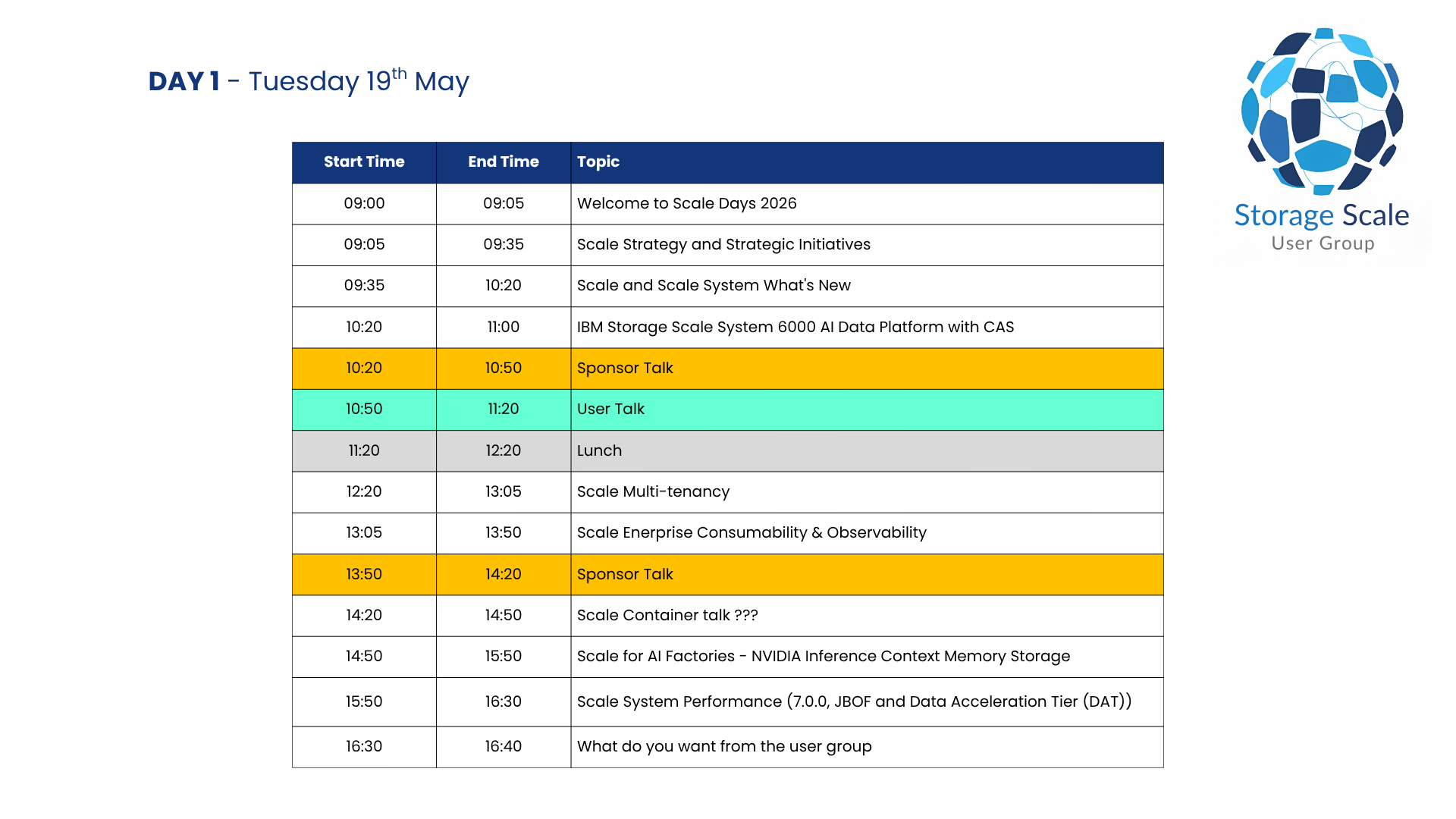Click the Storage Scale globe logo
The image size is (1456, 819).
click(x=1322, y=111)
